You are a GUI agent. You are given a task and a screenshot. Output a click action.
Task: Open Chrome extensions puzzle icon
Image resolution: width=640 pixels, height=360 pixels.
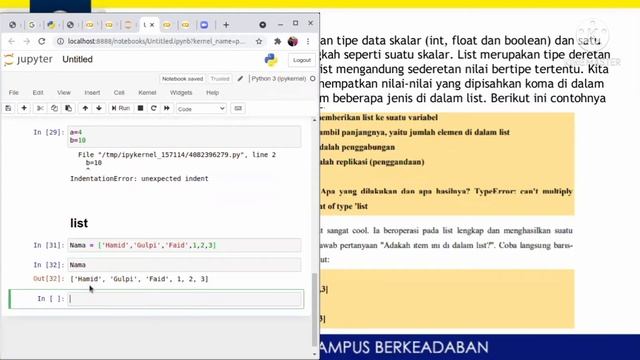(278, 41)
